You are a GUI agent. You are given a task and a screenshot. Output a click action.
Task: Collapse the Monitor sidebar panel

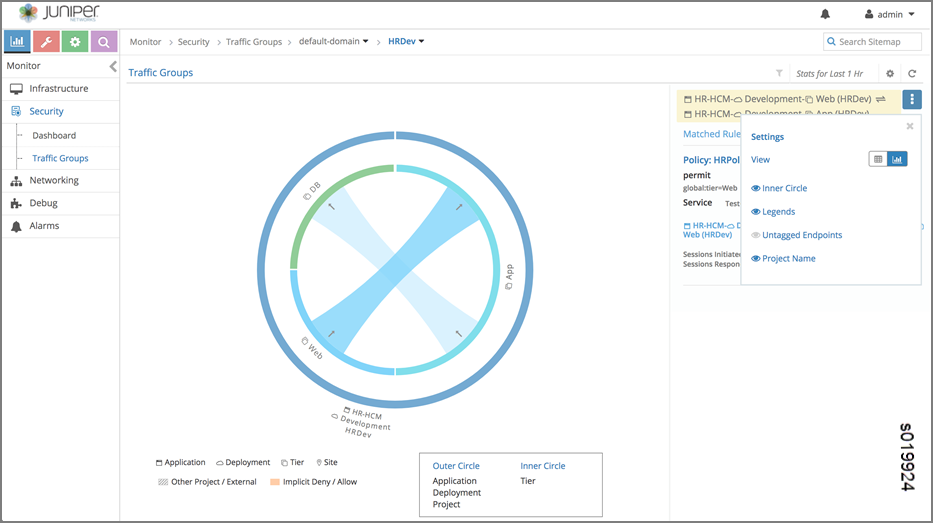[x=113, y=66]
